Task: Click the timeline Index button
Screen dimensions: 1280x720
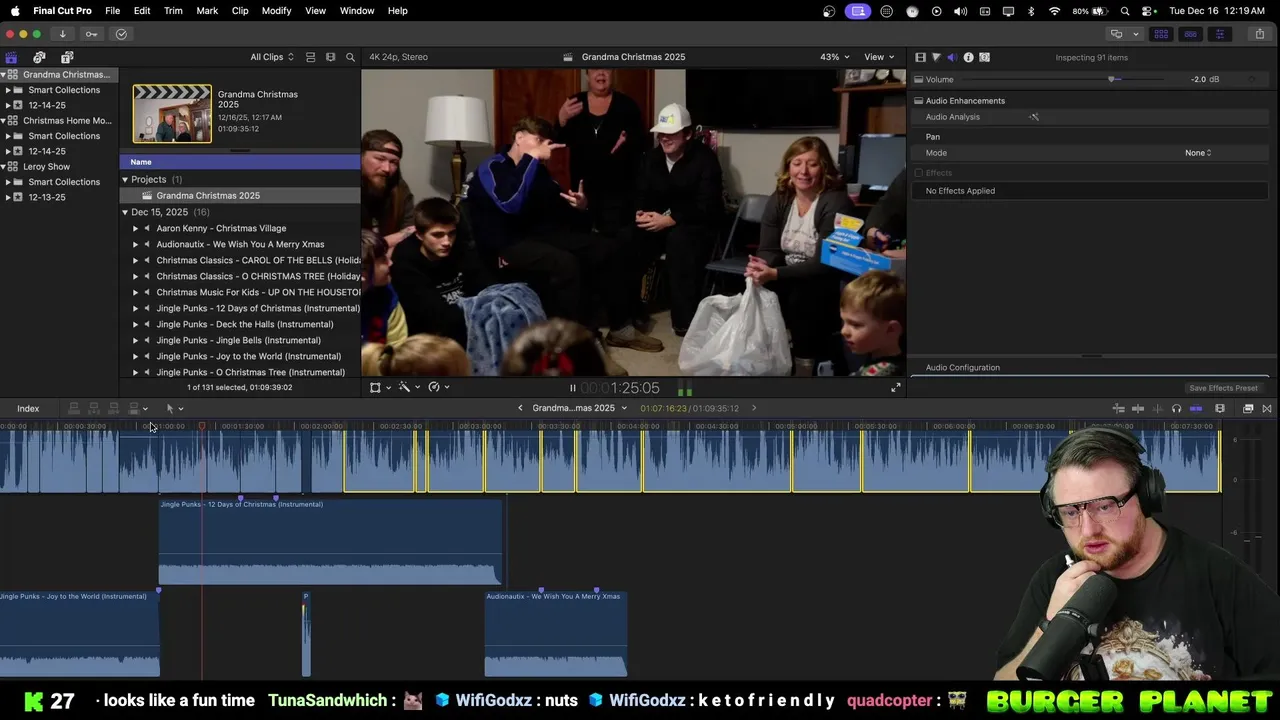Action: [28, 408]
